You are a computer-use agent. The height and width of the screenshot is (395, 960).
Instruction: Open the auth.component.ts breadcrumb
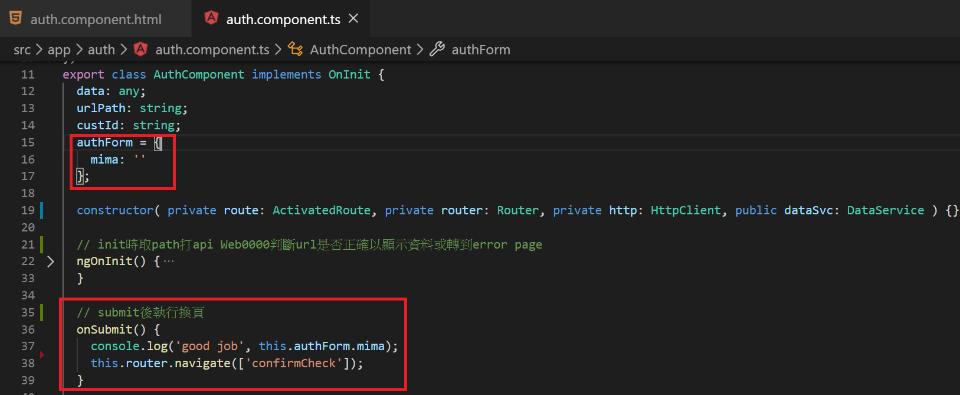pos(212,50)
